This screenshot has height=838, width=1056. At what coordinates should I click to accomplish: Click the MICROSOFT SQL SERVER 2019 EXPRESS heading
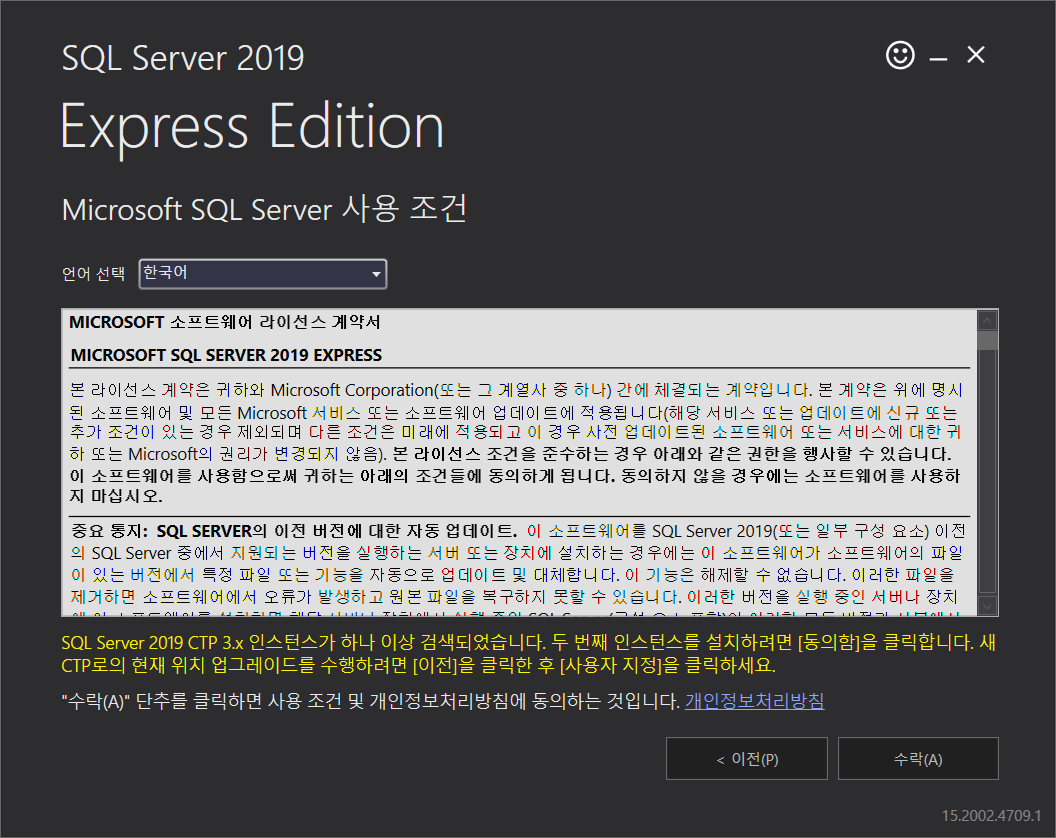(x=226, y=355)
